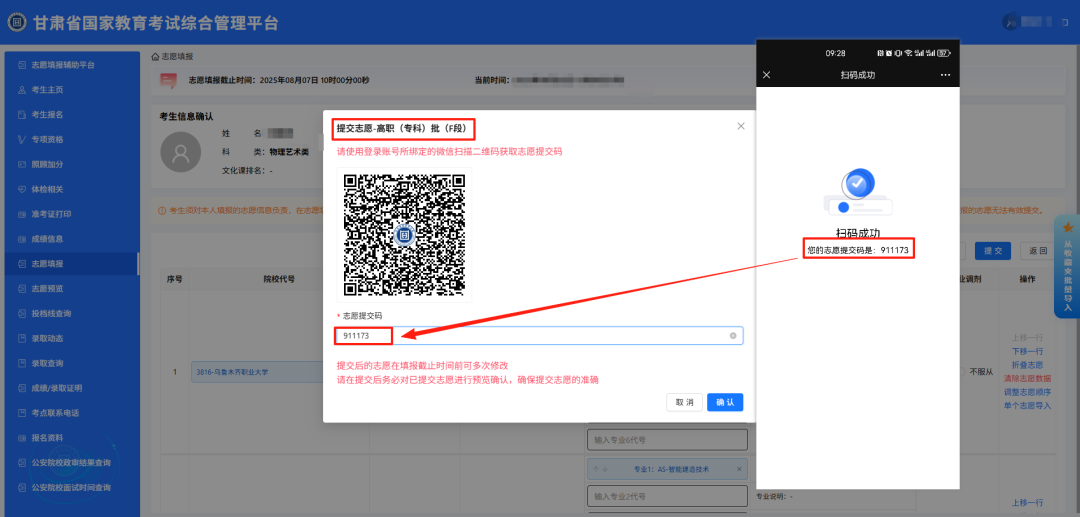Close the phone 扫码成功 screen with X
The width and height of the screenshot is (1080, 517).
767,75
